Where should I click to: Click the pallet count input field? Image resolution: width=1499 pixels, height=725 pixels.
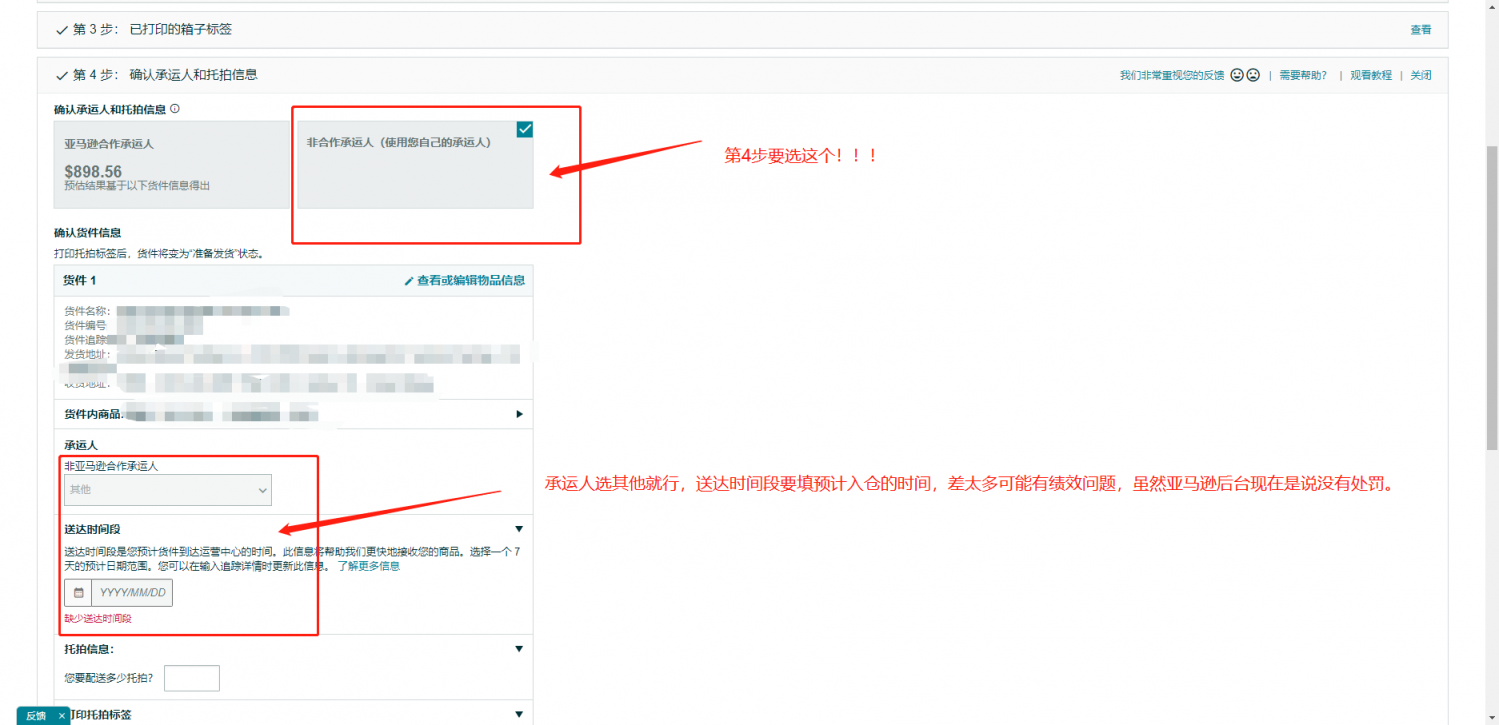click(192, 678)
